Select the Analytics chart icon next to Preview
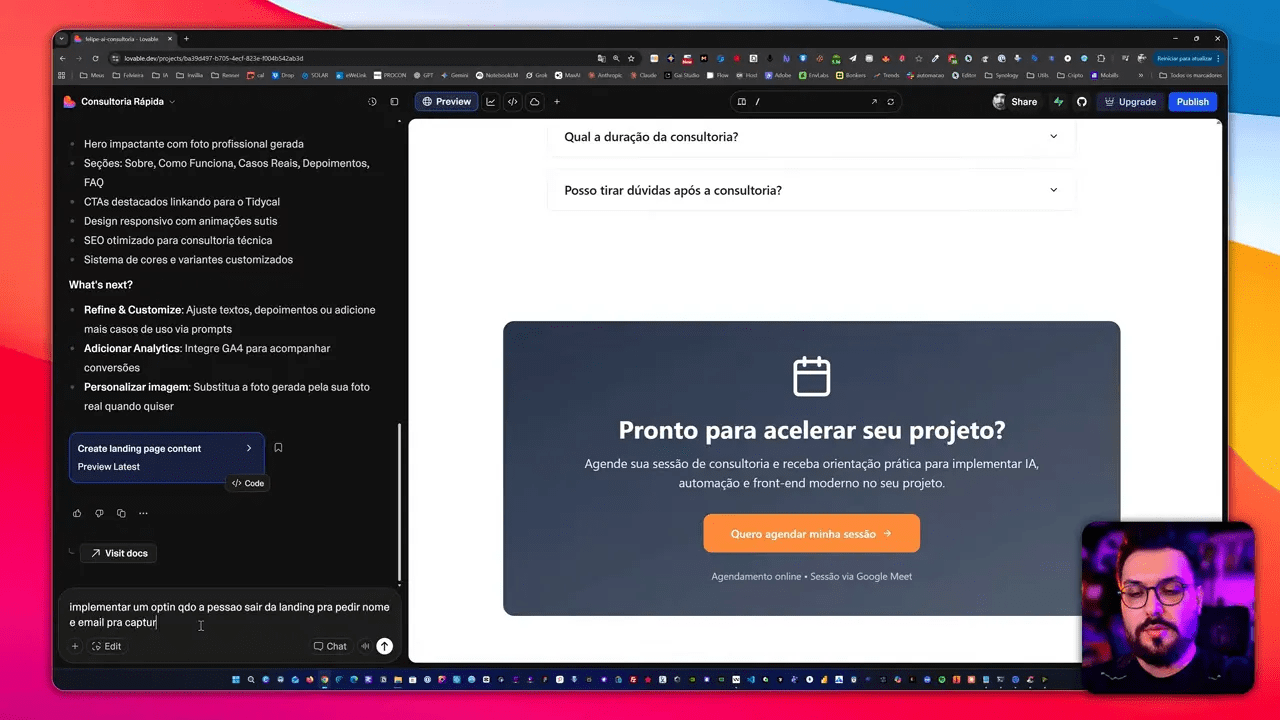The width and height of the screenshot is (1280, 720). pyautogui.click(x=489, y=101)
